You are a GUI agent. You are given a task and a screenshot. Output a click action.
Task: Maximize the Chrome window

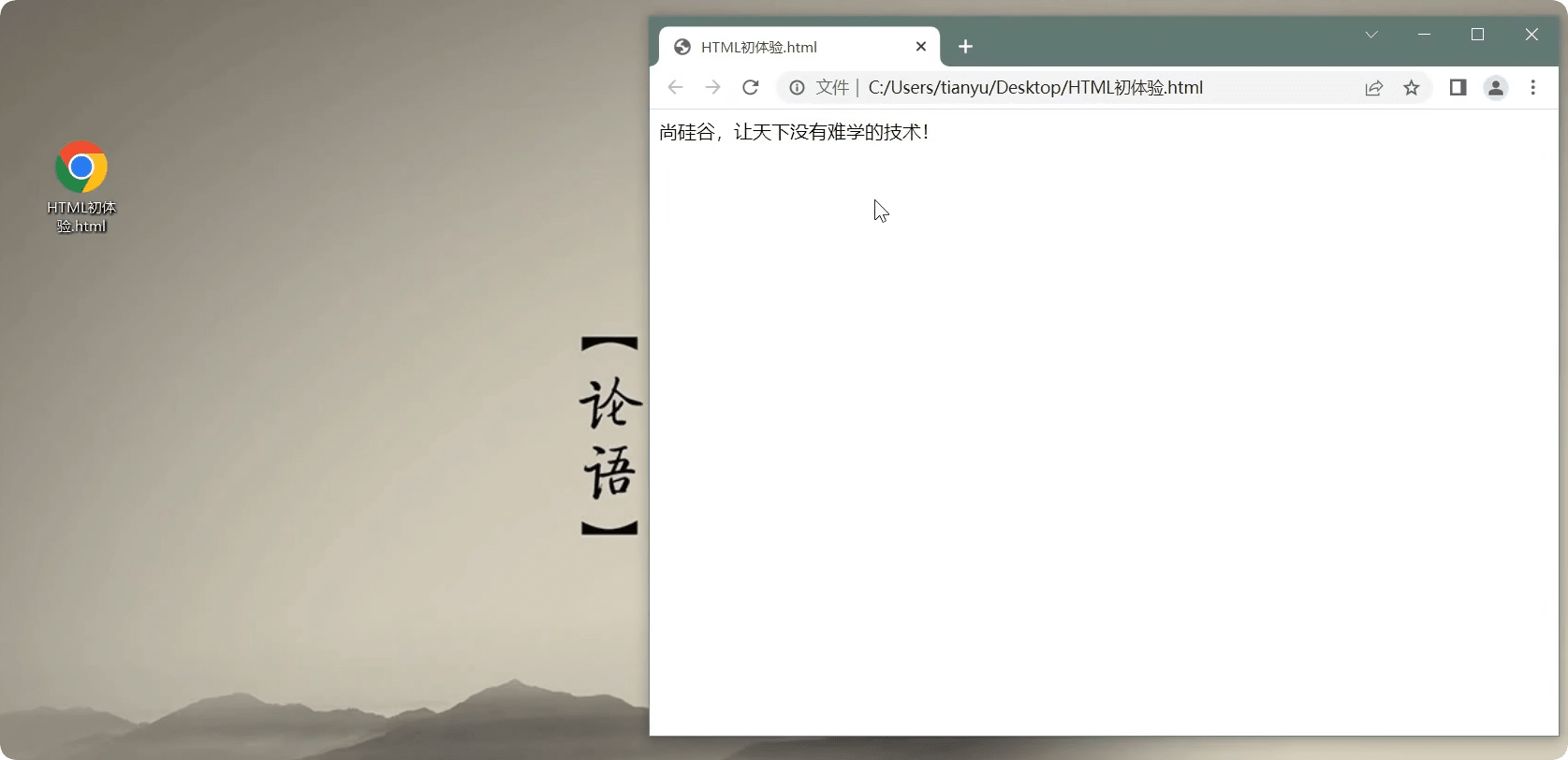1477,35
